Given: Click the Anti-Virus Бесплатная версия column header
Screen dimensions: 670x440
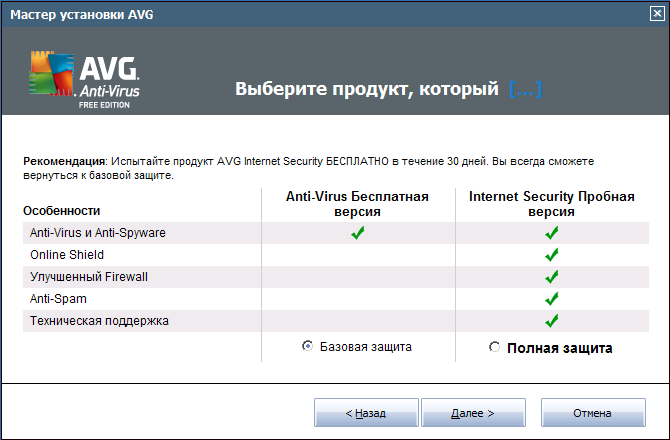Looking at the screenshot, I should (357, 204).
